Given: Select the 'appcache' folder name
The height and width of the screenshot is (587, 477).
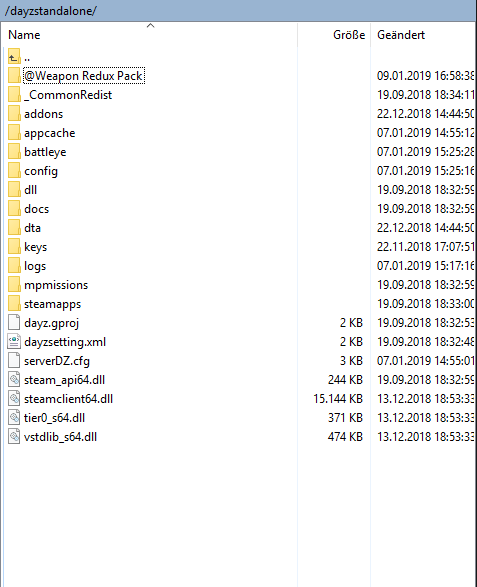Looking at the screenshot, I should (49, 133).
